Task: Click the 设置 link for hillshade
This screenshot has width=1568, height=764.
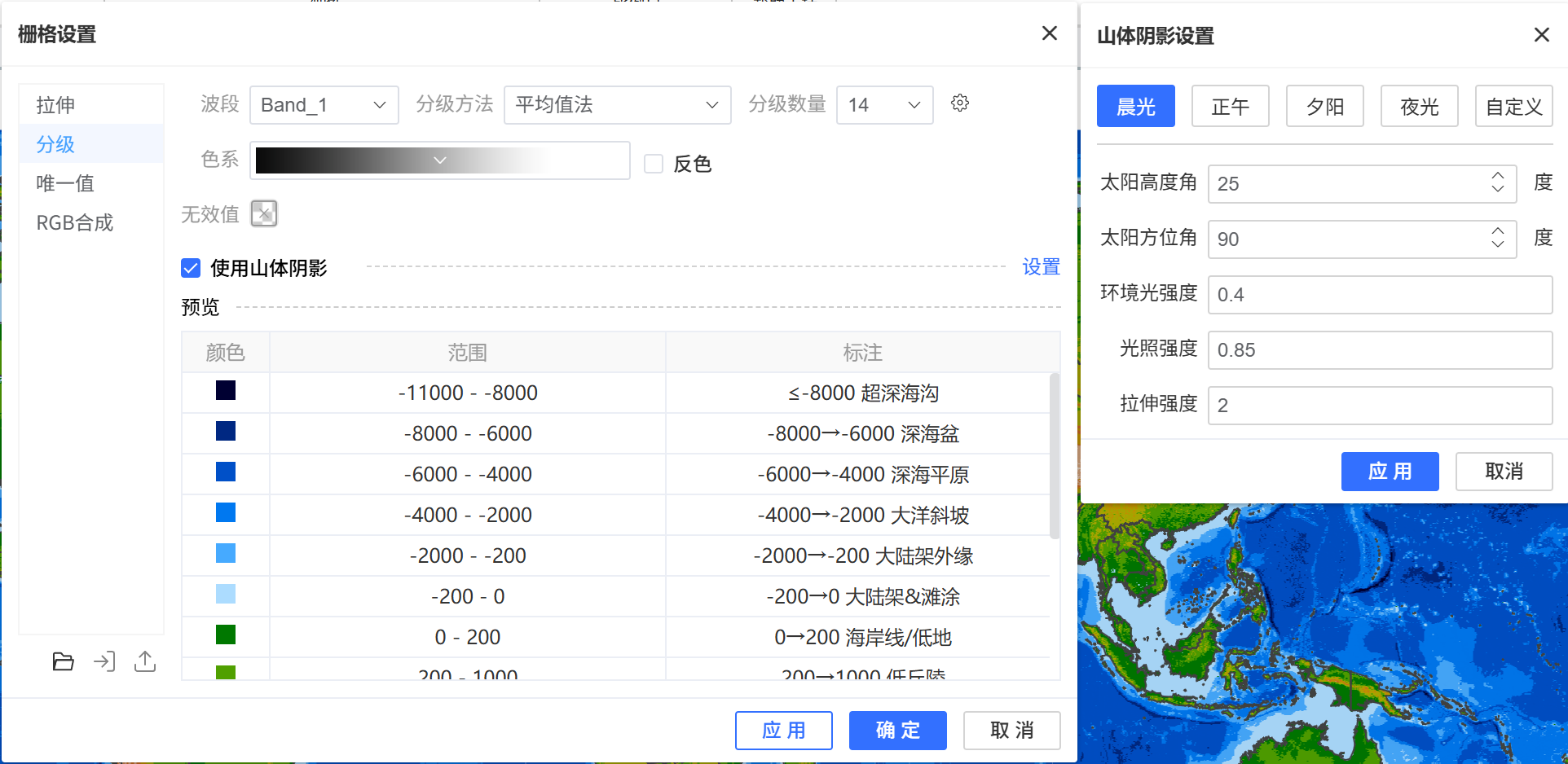Action: pyautogui.click(x=1041, y=267)
